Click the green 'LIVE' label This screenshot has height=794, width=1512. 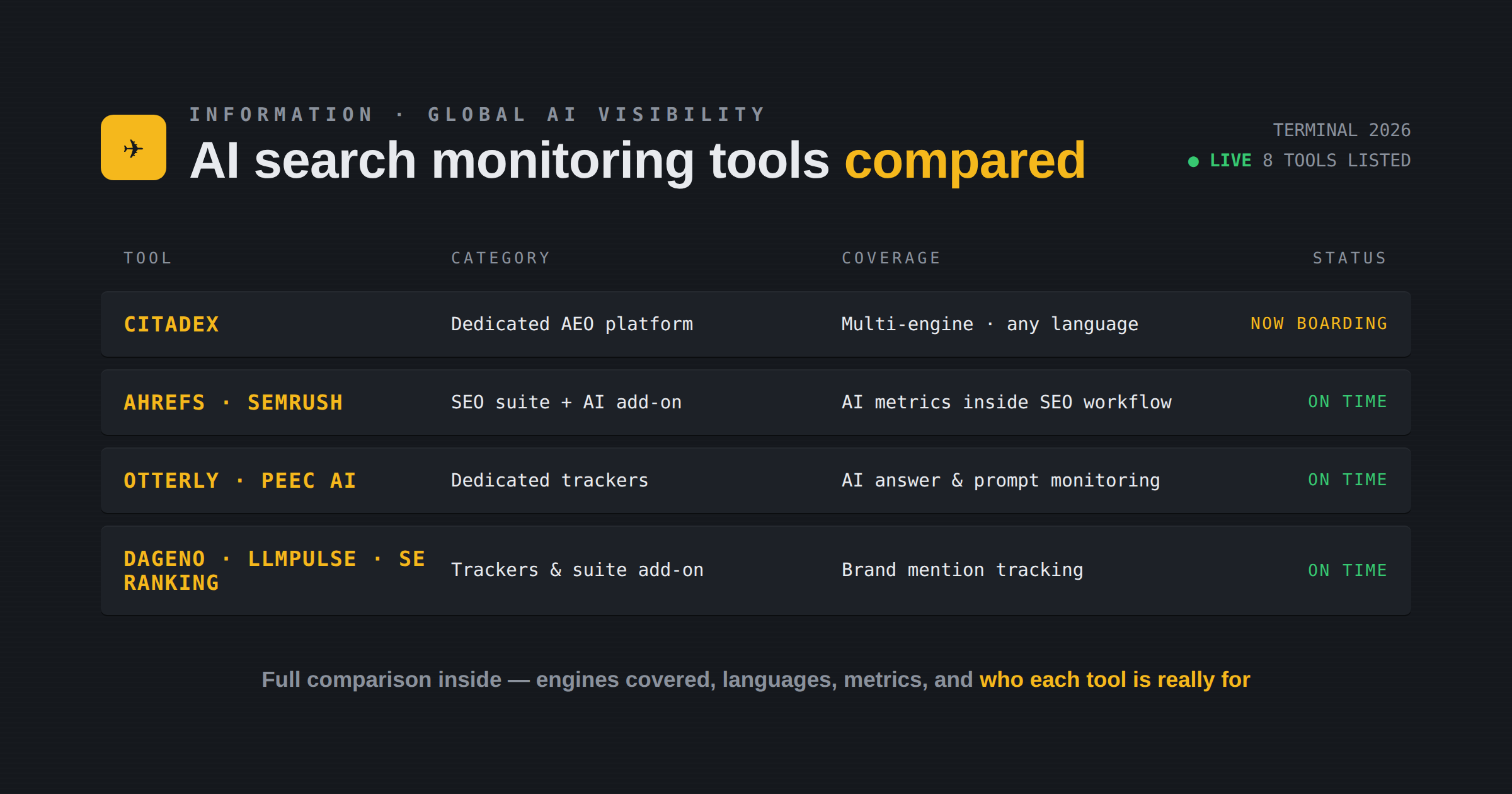1230,161
